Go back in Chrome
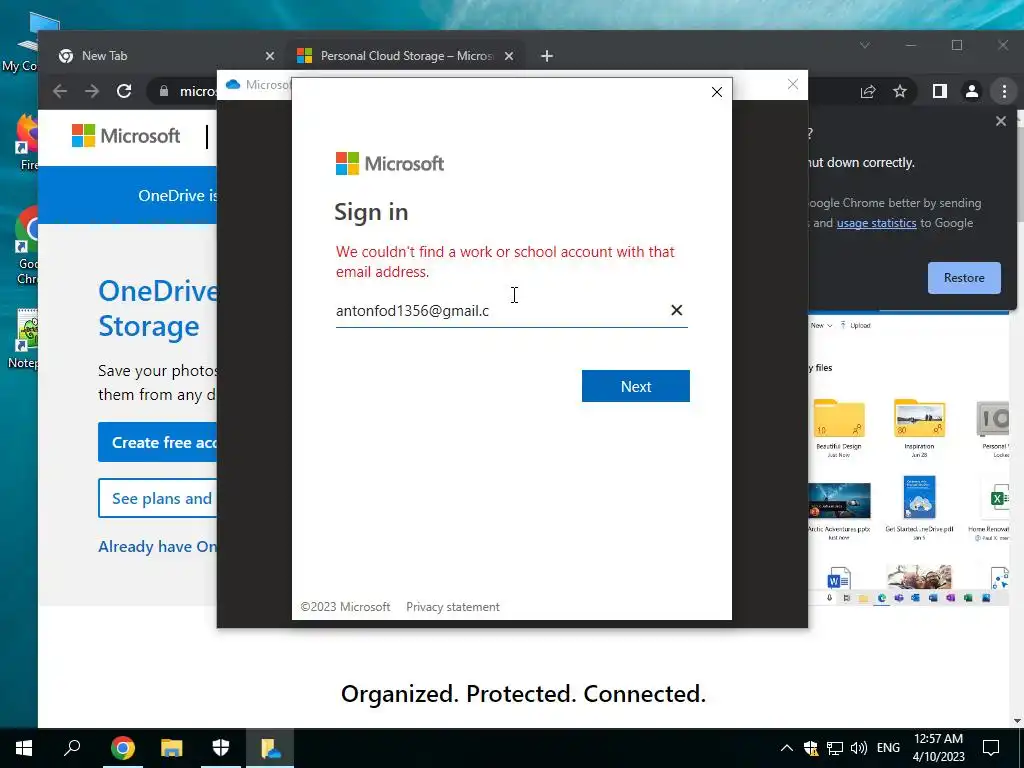Screen dimensions: 1024x768 point(60,91)
